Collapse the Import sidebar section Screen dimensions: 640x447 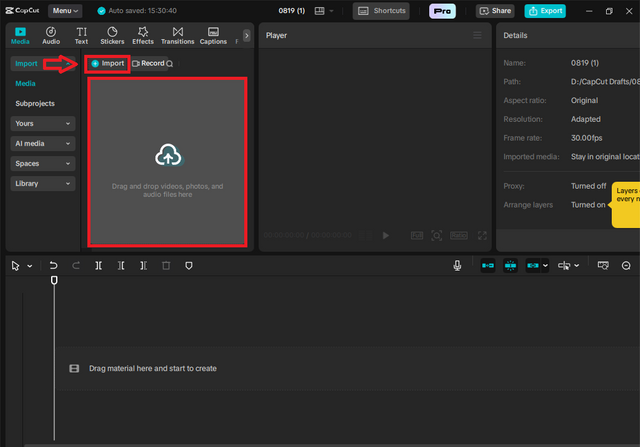point(43,64)
